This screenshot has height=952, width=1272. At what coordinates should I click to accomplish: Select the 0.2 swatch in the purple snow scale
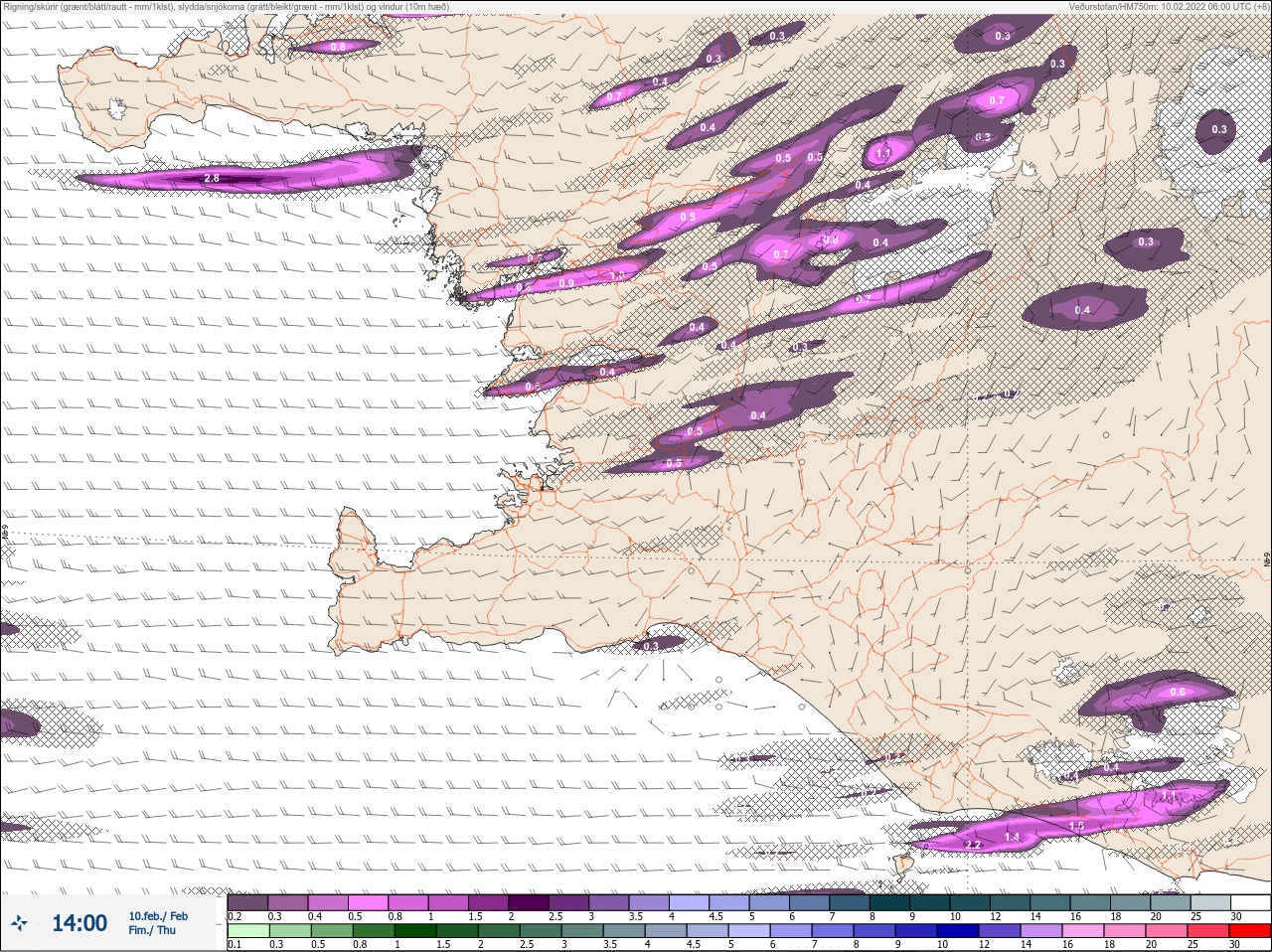[247, 902]
